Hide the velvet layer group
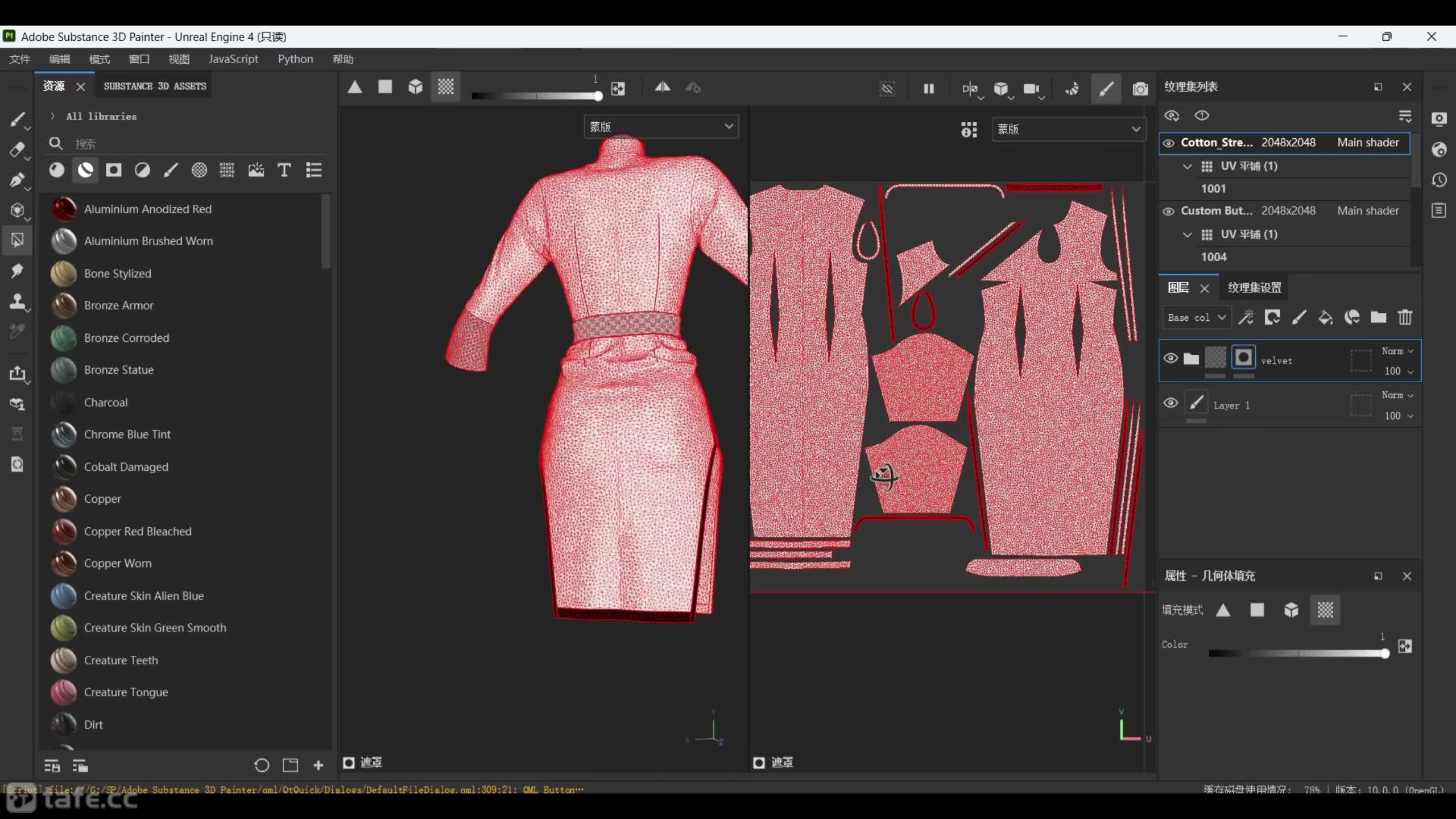Image resolution: width=1456 pixels, height=819 pixels. (1170, 358)
